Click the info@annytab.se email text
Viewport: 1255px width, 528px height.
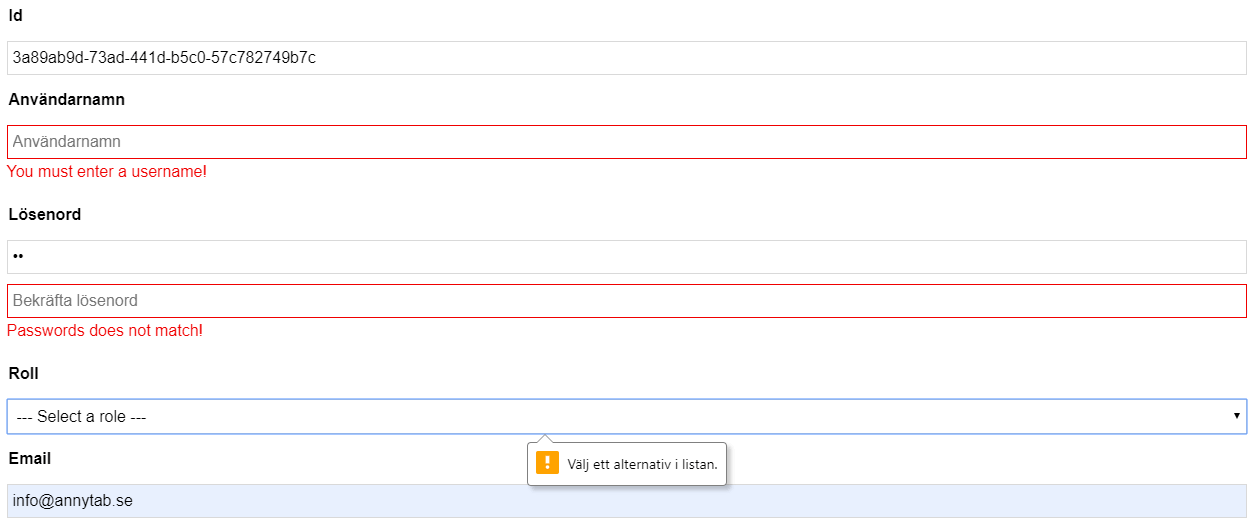pos(73,501)
